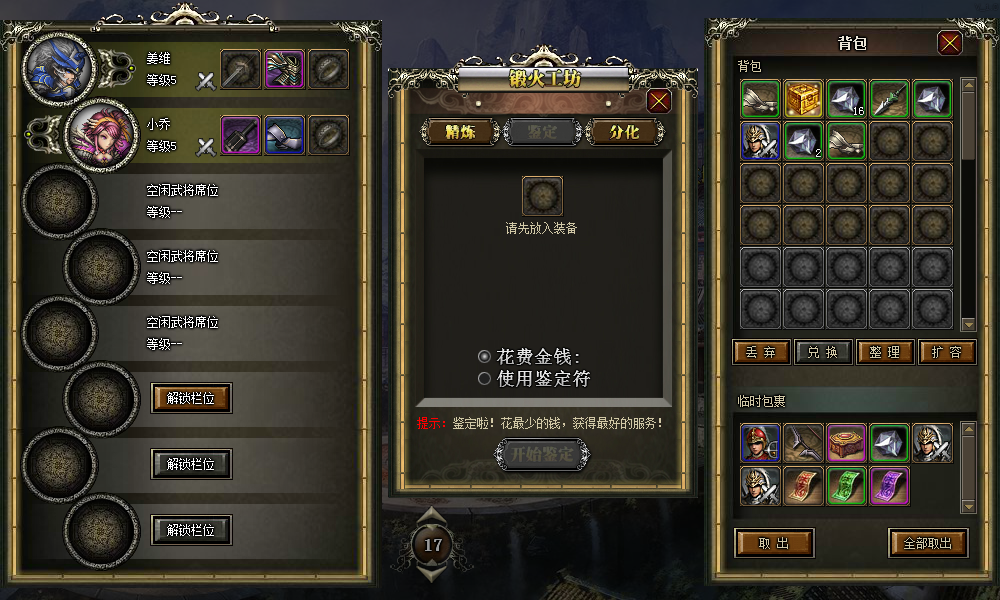The height and width of the screenshot is (600, 1000).
Task: Click the 全部取出 button
Action: click(928, 543)
